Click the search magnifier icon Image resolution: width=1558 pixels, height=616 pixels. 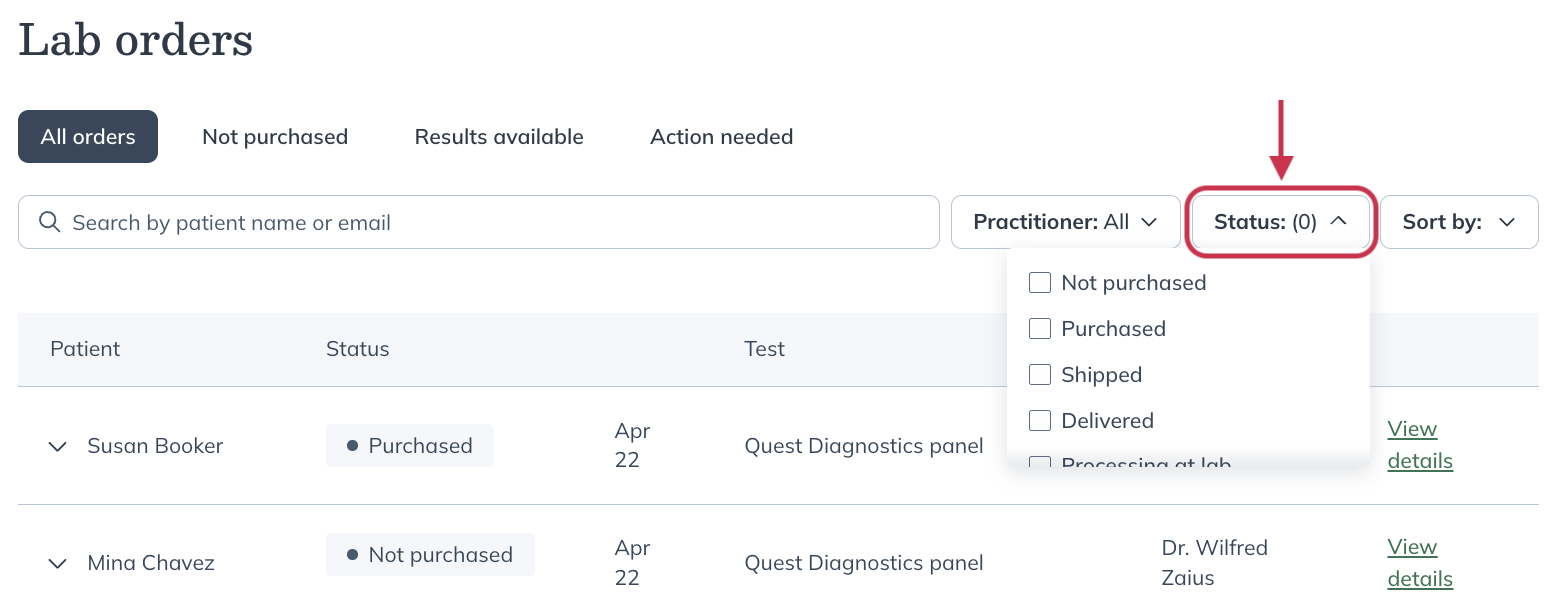coord(49,221)
